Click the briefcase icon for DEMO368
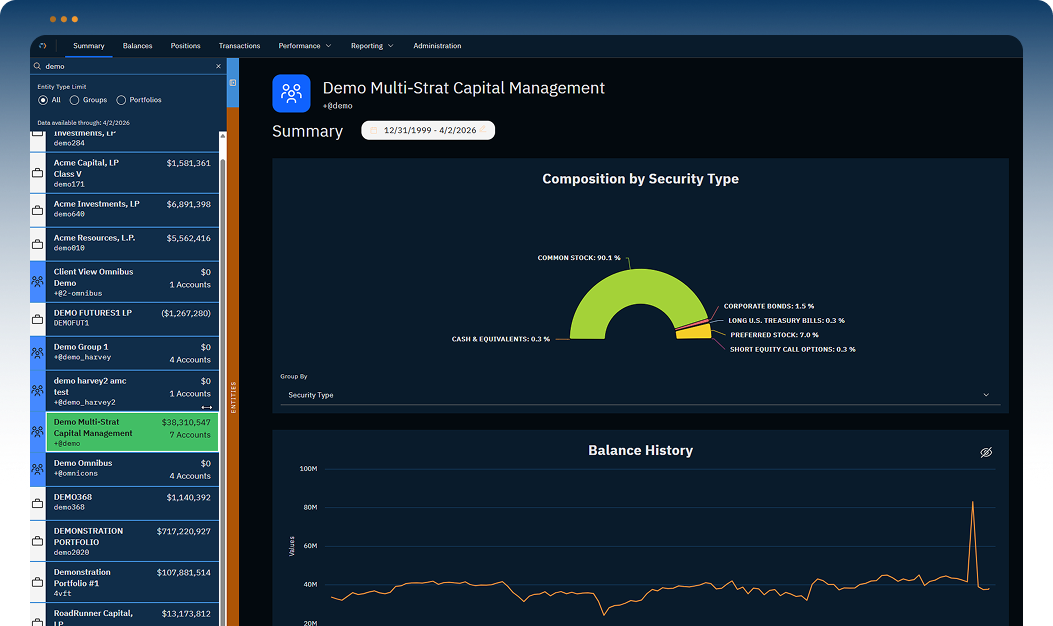 [x=38, y=503]
